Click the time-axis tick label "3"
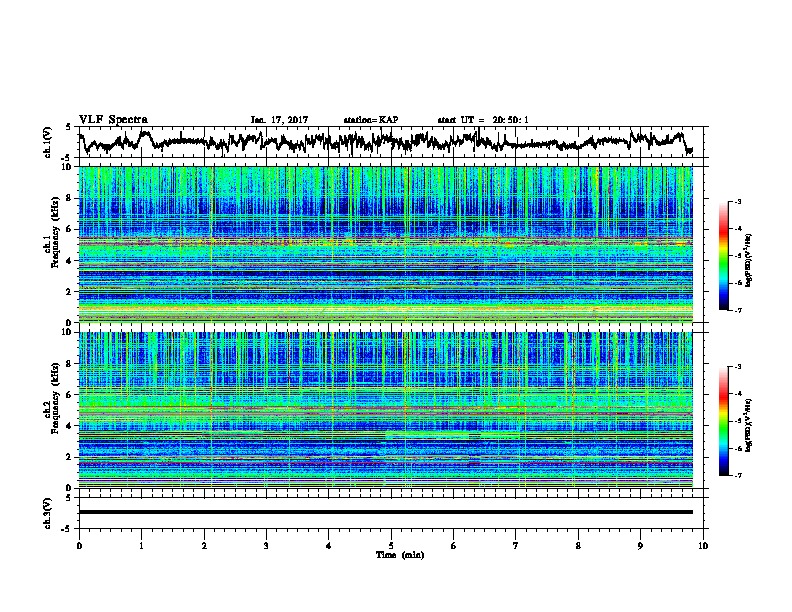The height and width of the screenshot is (612, 792). (266, 546)
